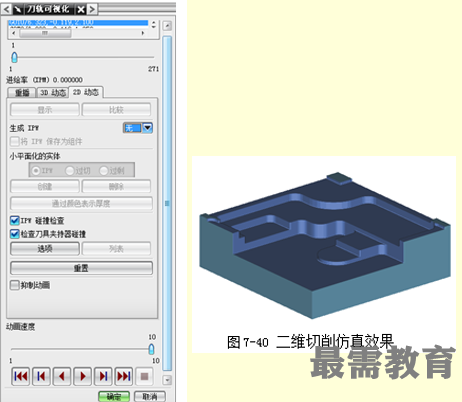Close the 刀轨可视化 dialog with X

point(81,9)
